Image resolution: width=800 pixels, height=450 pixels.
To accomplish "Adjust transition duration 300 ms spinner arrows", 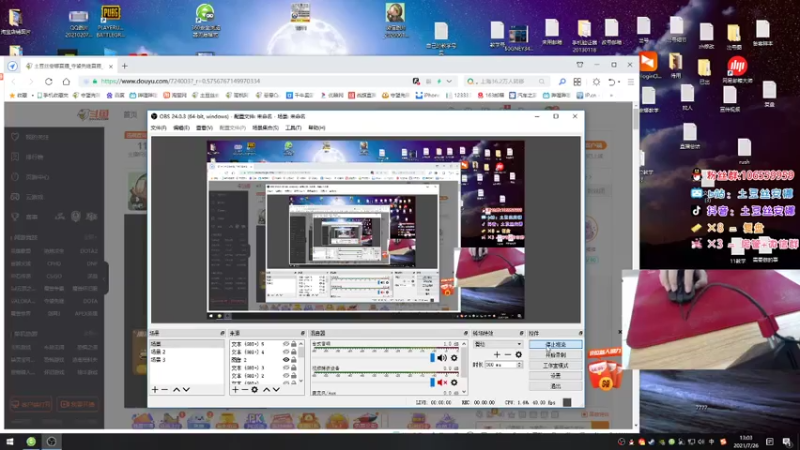I will pyautogui.click(x=519, y=365).
